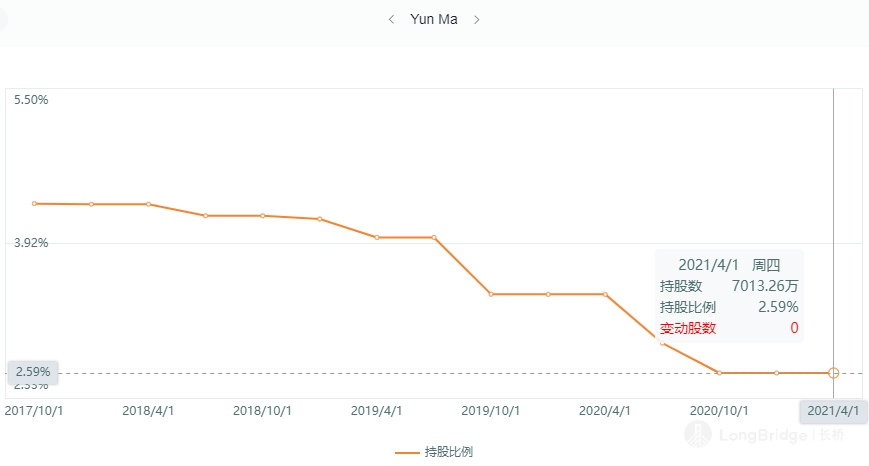Viewport: 869px width, 466px height.
Task: Click the red 变动股数 tooltip row
Action: (729, 328)
